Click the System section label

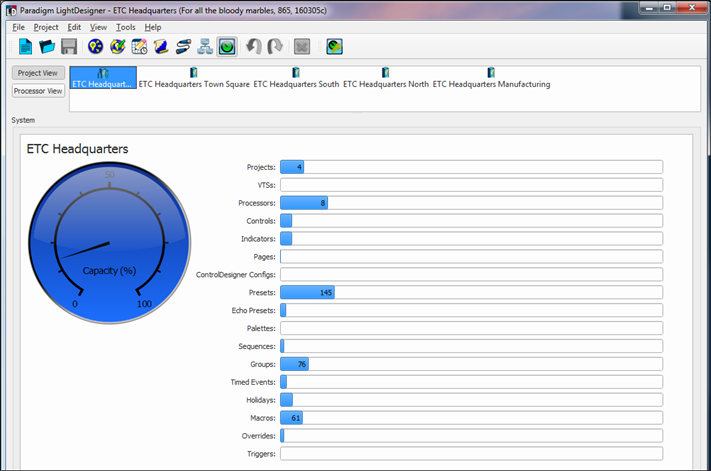[x=23, y=120]
